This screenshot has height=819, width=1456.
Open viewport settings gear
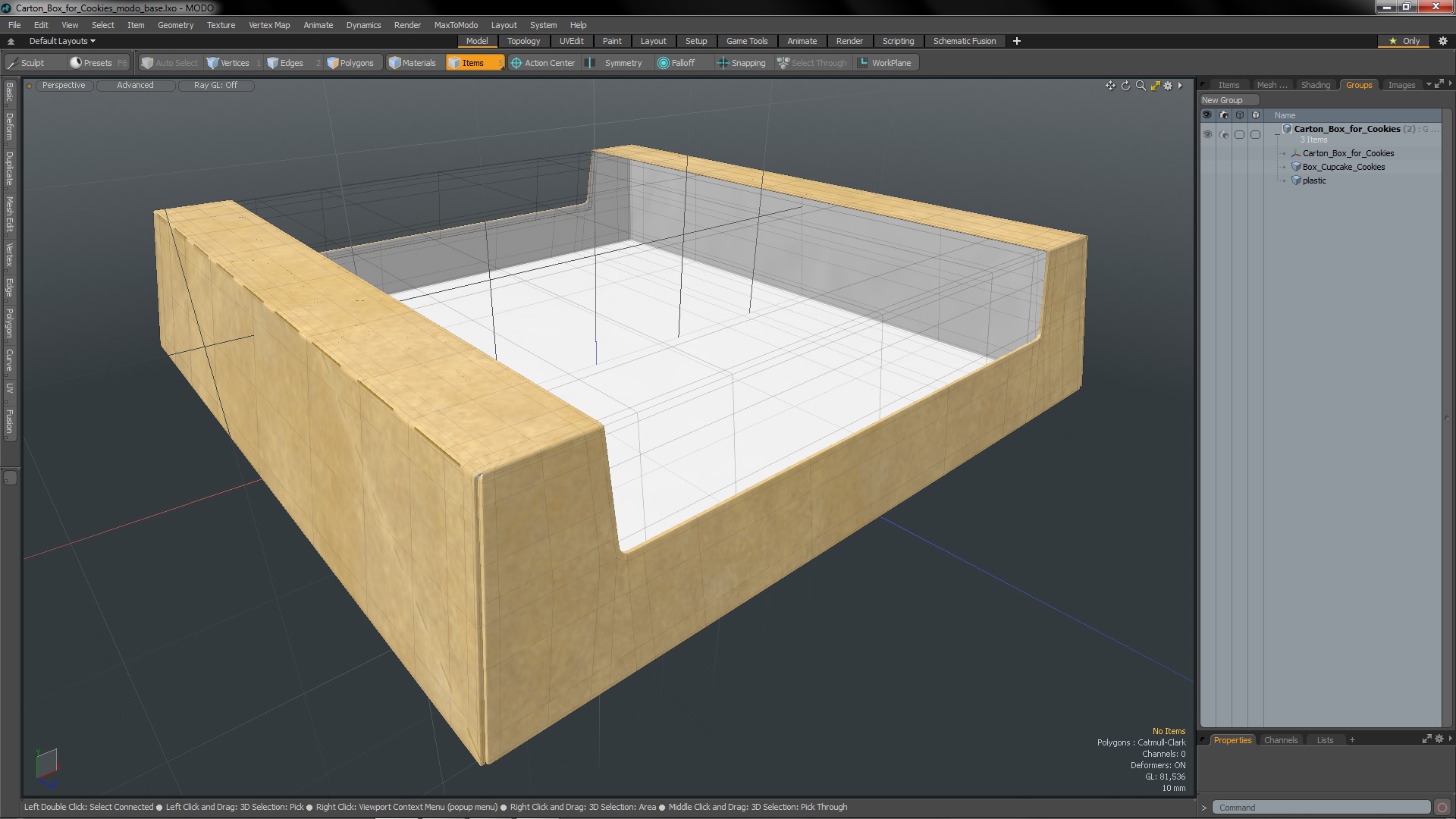click(x=1168, y=86)
